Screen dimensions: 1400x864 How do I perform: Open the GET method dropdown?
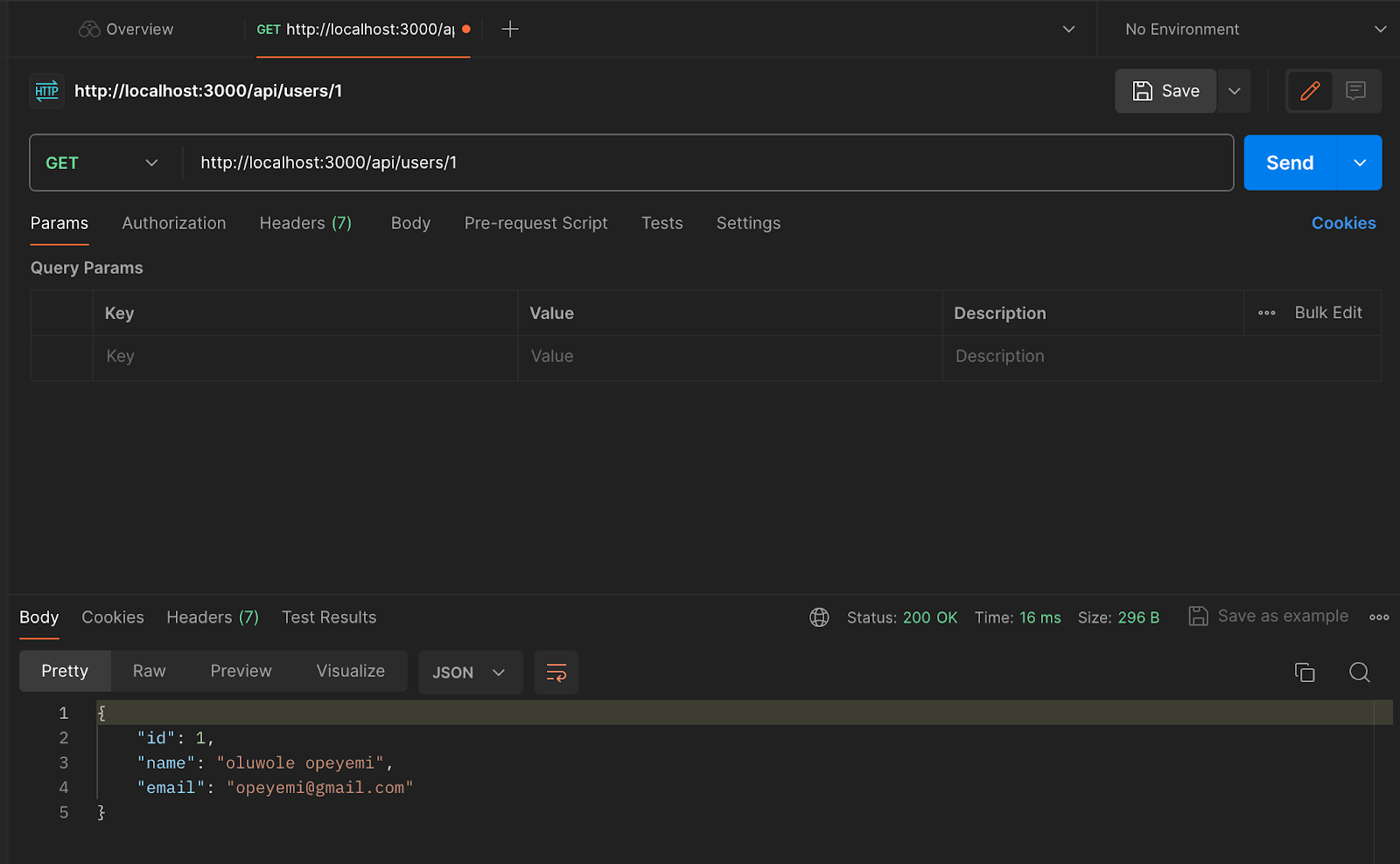point(102,163)
